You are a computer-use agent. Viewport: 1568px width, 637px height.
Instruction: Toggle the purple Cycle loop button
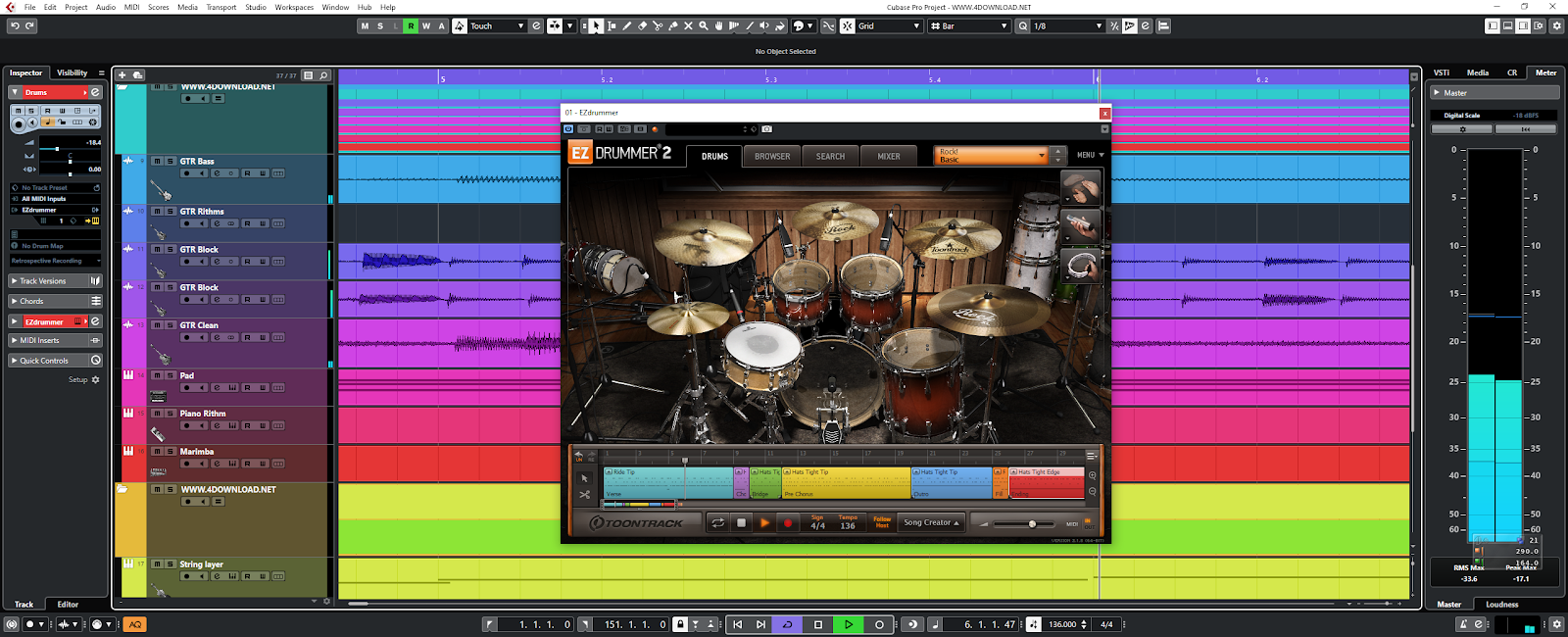[x=787, y=624]
